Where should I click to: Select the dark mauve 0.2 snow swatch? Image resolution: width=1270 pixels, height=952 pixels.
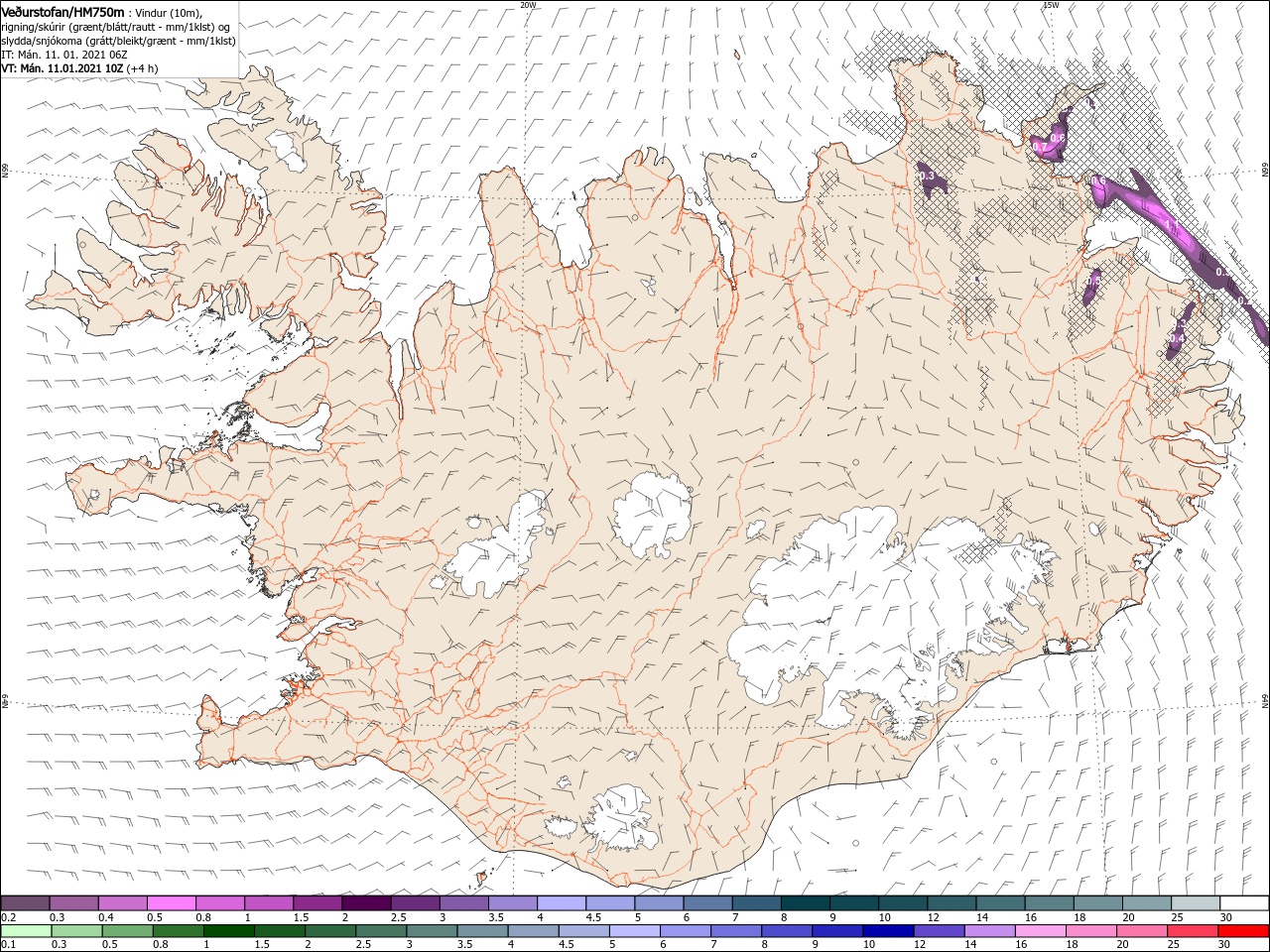(25, 902)
